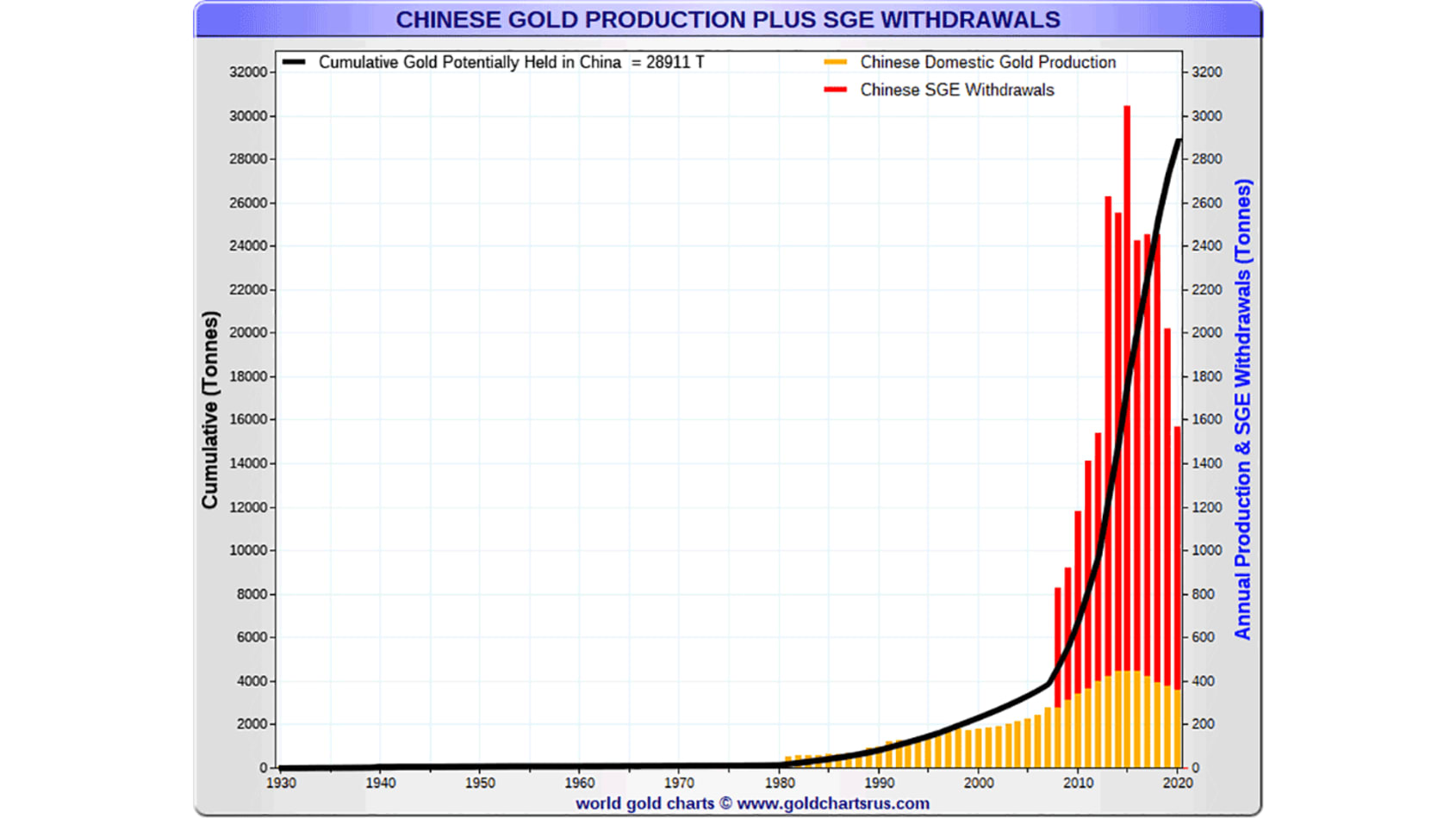Screen dimensions: 1456x818
Task: Open the www.goldchartsrus.com footer link
Action: [x=832, y=803]
